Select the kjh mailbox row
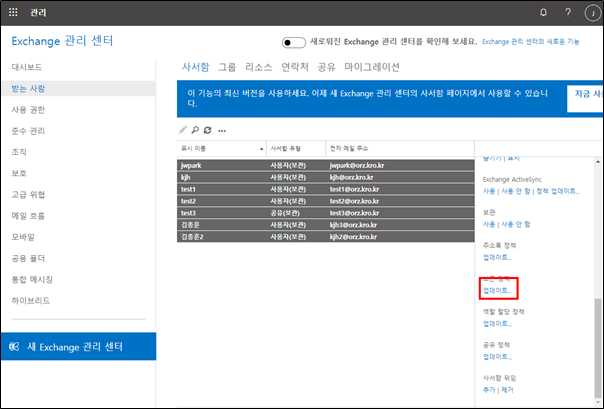The width and height of the screenshot is (604, 409). (325, 177)
